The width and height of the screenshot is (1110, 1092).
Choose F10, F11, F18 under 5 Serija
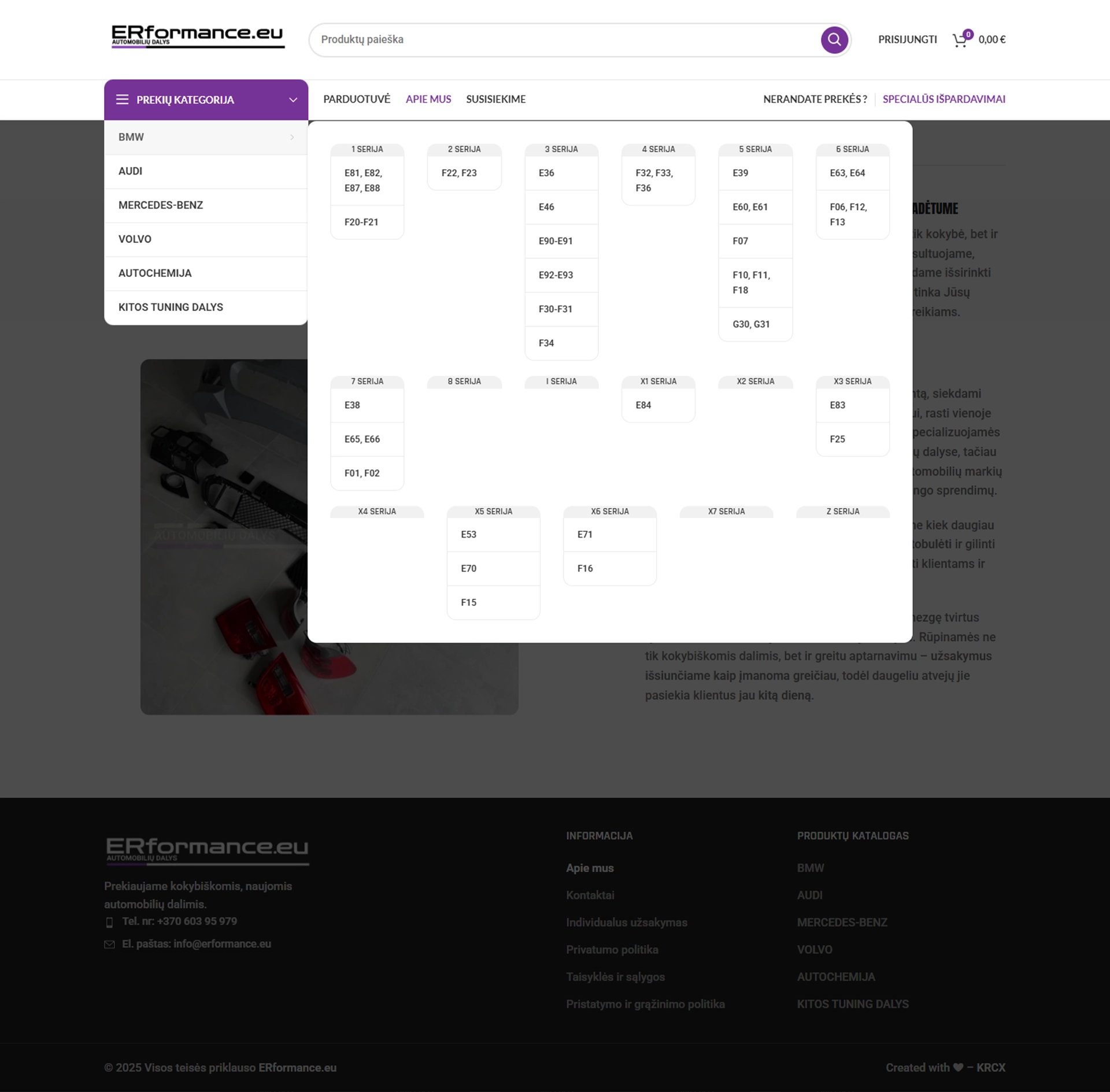pos(756,283)
